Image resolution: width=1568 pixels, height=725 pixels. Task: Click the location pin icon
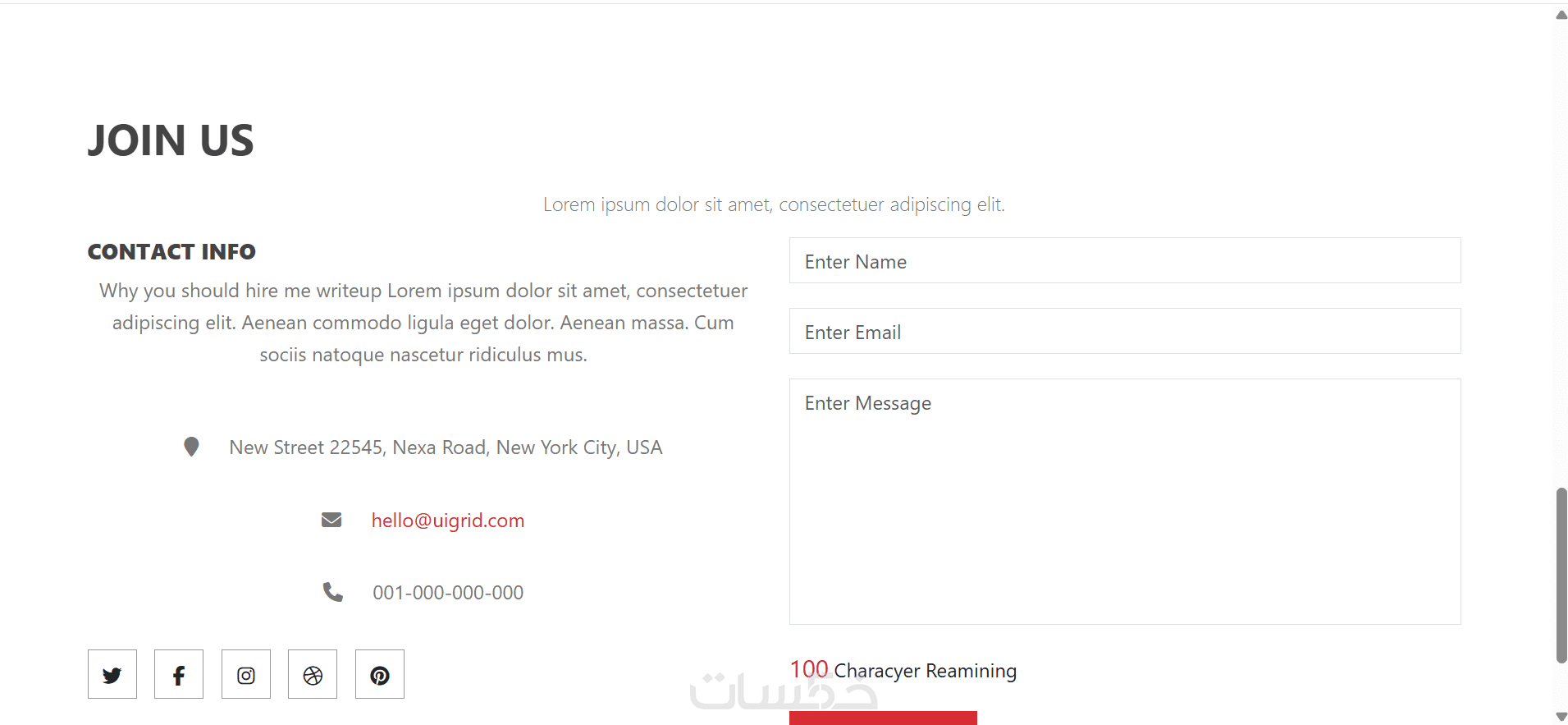191,447
